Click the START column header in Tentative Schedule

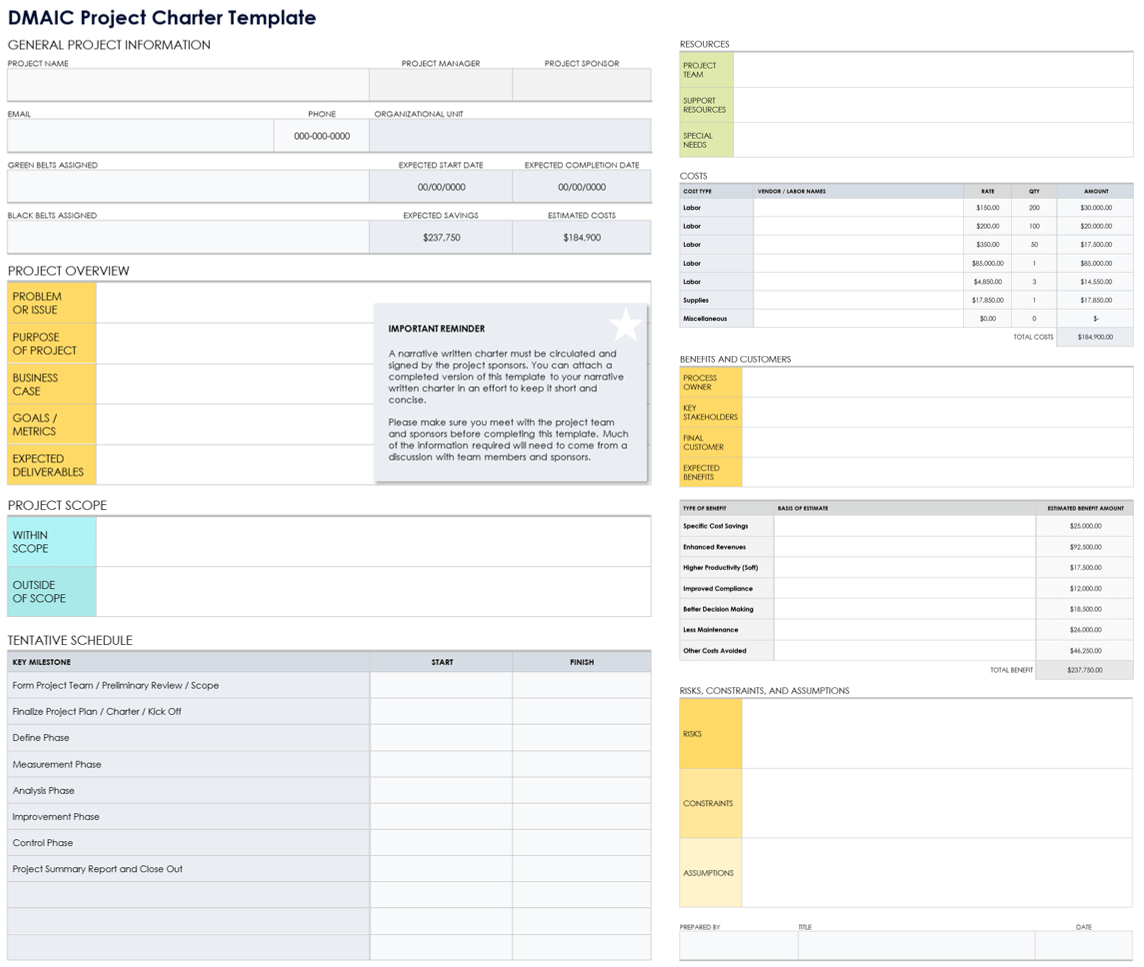(x=441, y=661)
